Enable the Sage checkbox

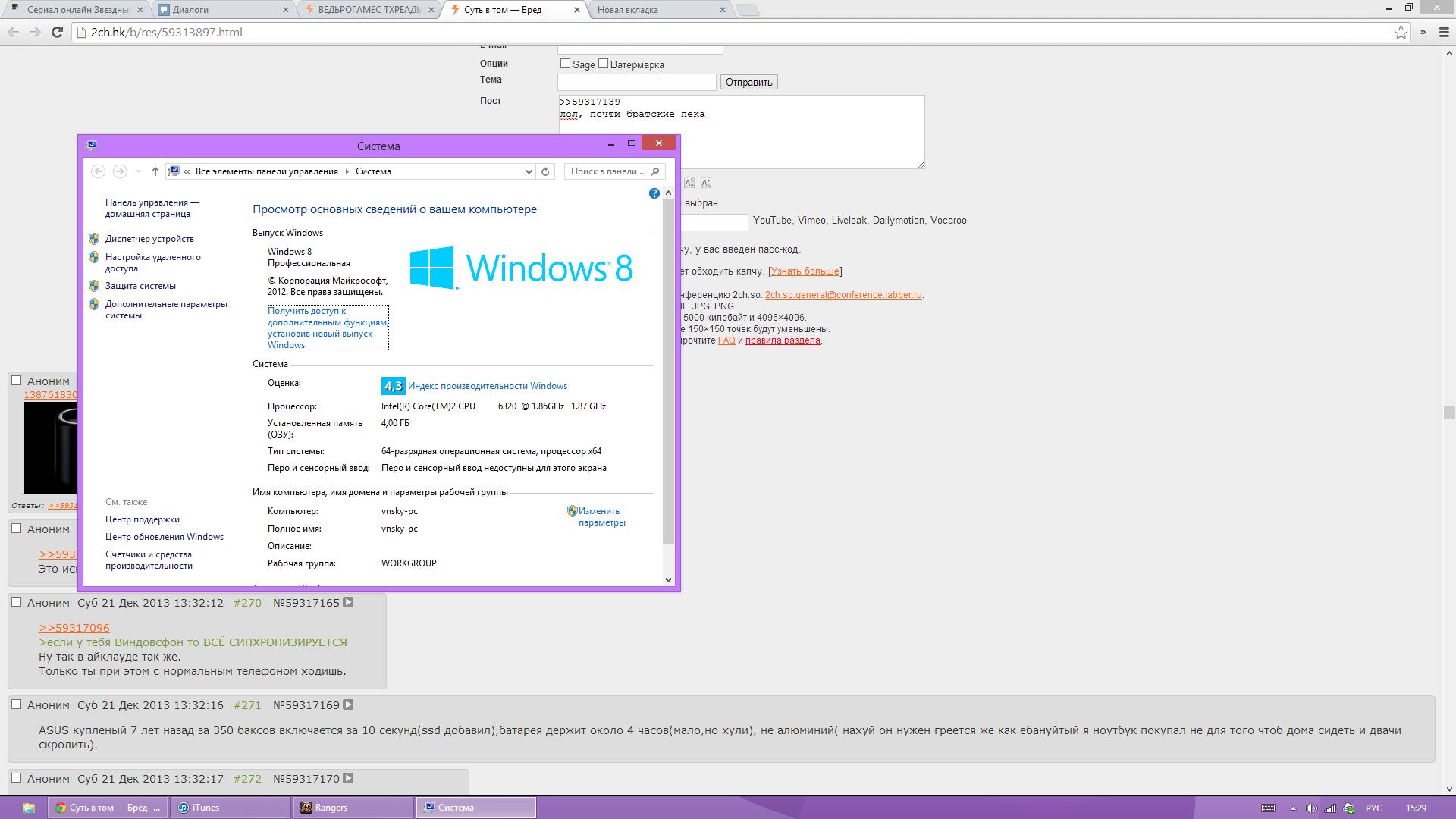565,64
